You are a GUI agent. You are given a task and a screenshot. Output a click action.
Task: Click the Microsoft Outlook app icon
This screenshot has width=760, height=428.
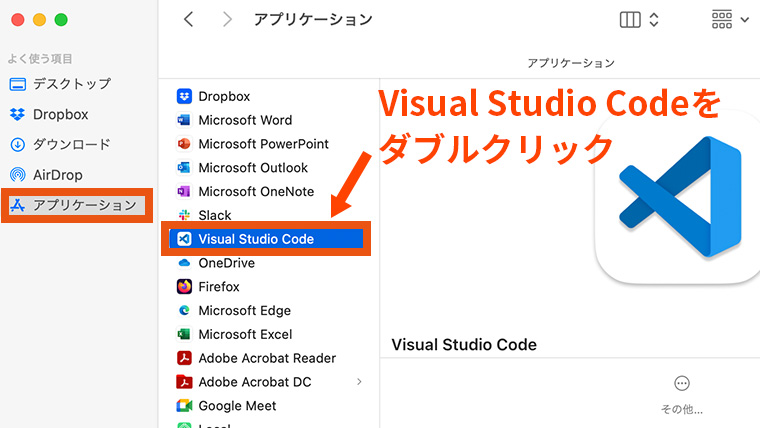click(x=184, y=168)
